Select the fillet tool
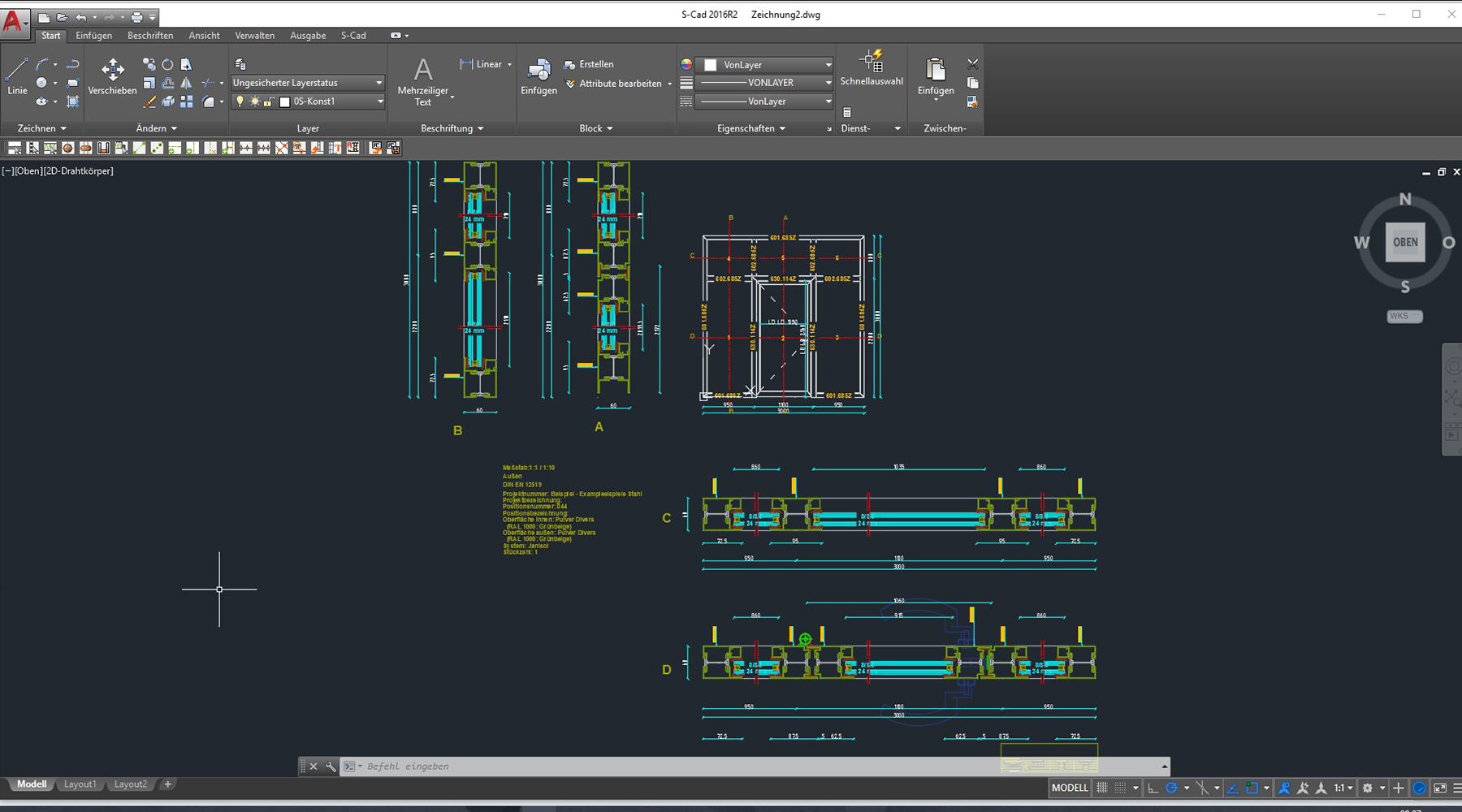 [x=209, y=101]
